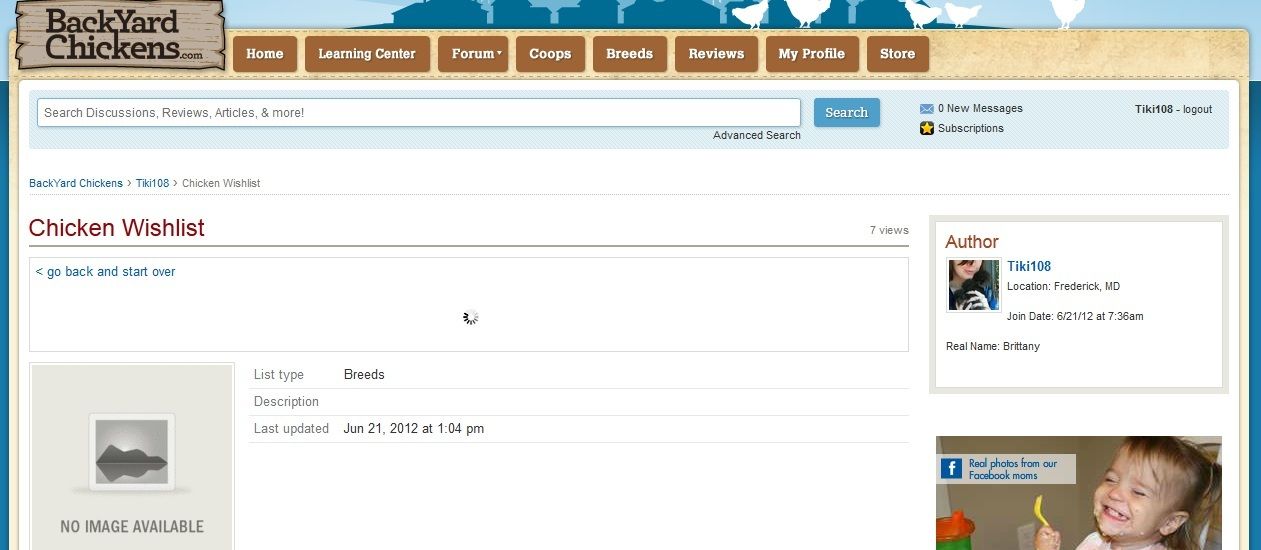The width and height of the screenshot is (1261, 550).
Task: Click Tiki108's author avatar photo
Action: pyautogui.click(x=973, y=286)
